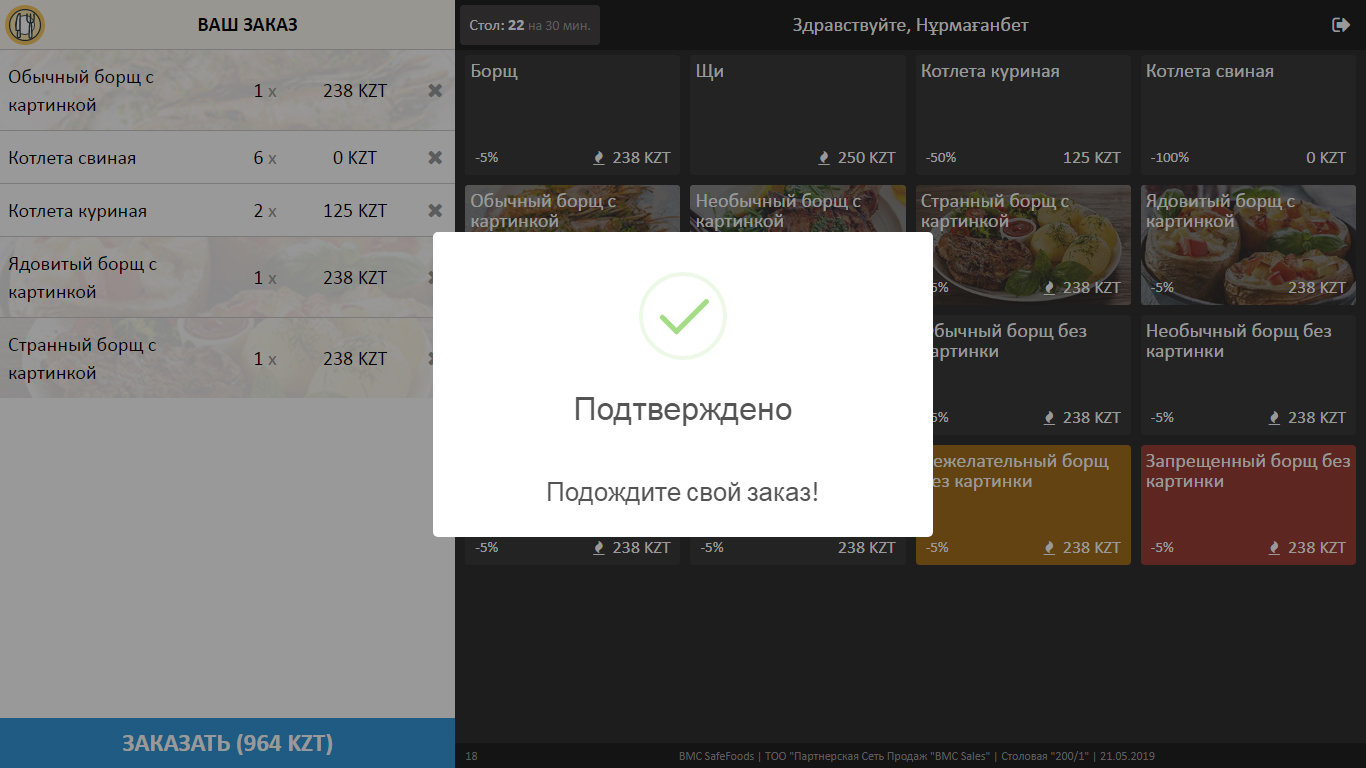The height and width of the screenshot is (768, 1366).
Task: Click the Стол: 22 table badge
Action: pyautogui.click(x=529, y=24)
